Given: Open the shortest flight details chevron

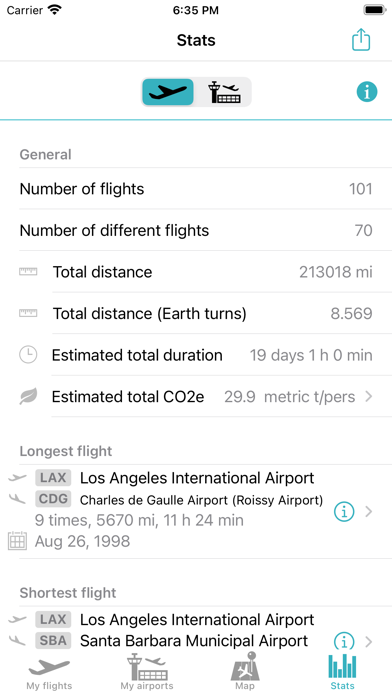Looking at the screenshot, I should [x=368, y=642].
